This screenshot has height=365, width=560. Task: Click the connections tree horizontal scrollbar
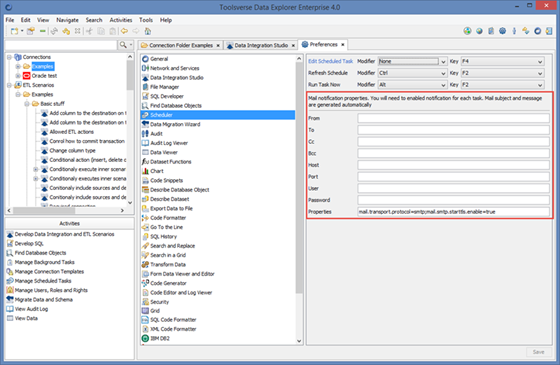[44, 210]
